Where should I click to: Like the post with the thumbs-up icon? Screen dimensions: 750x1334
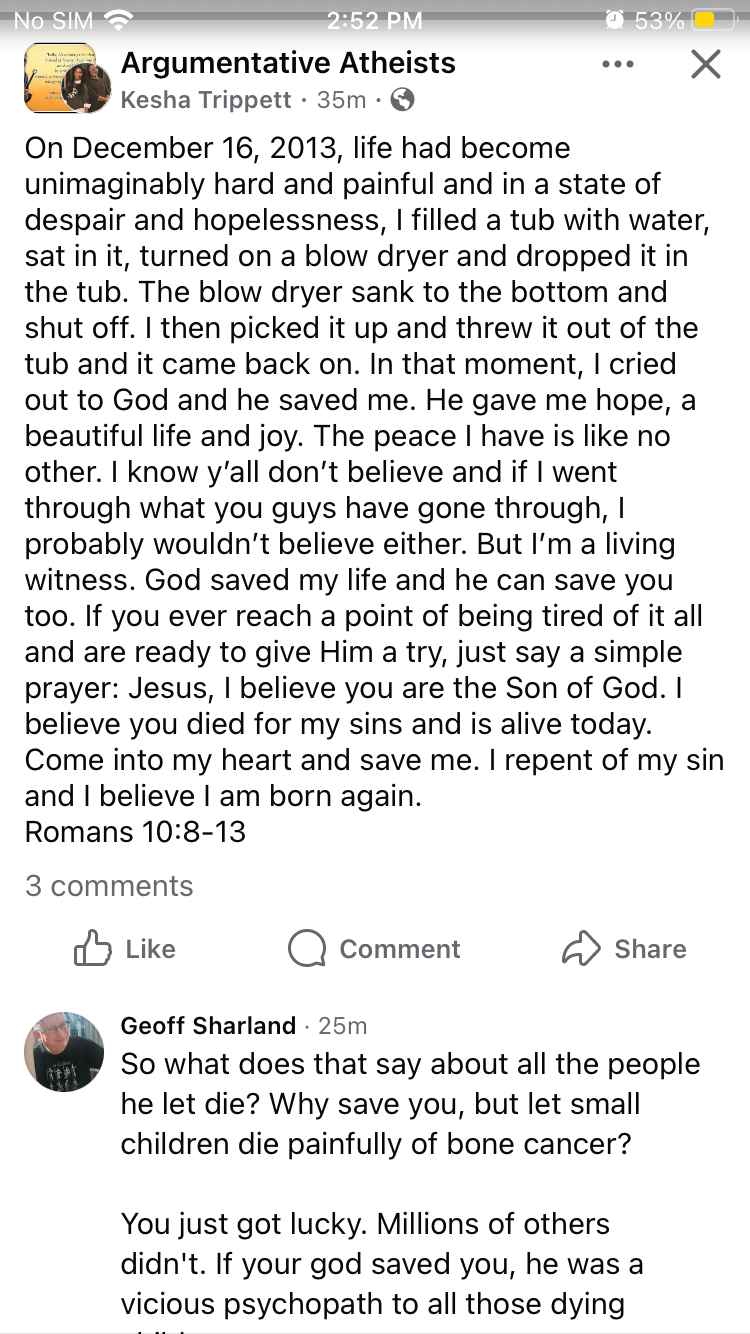[93, 948]
